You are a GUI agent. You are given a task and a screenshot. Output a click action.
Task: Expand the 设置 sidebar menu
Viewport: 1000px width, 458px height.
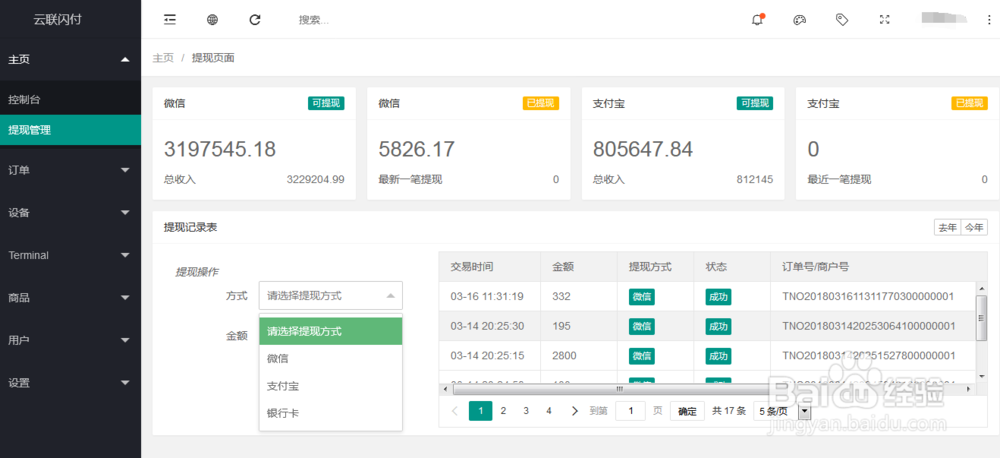point(70,383)
